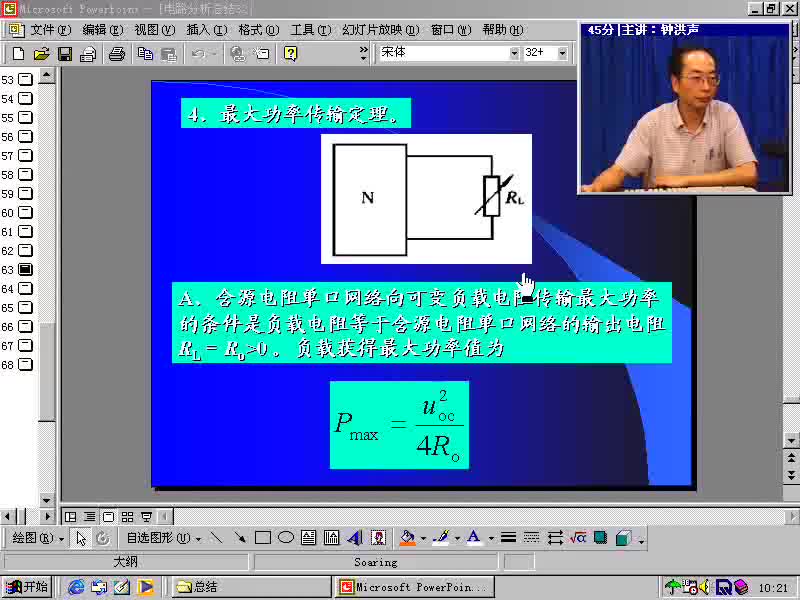Open the 绘图 (Draw) menu dropdown
Image resolution: width=800 pixels, height=600 pixels.
38,538
